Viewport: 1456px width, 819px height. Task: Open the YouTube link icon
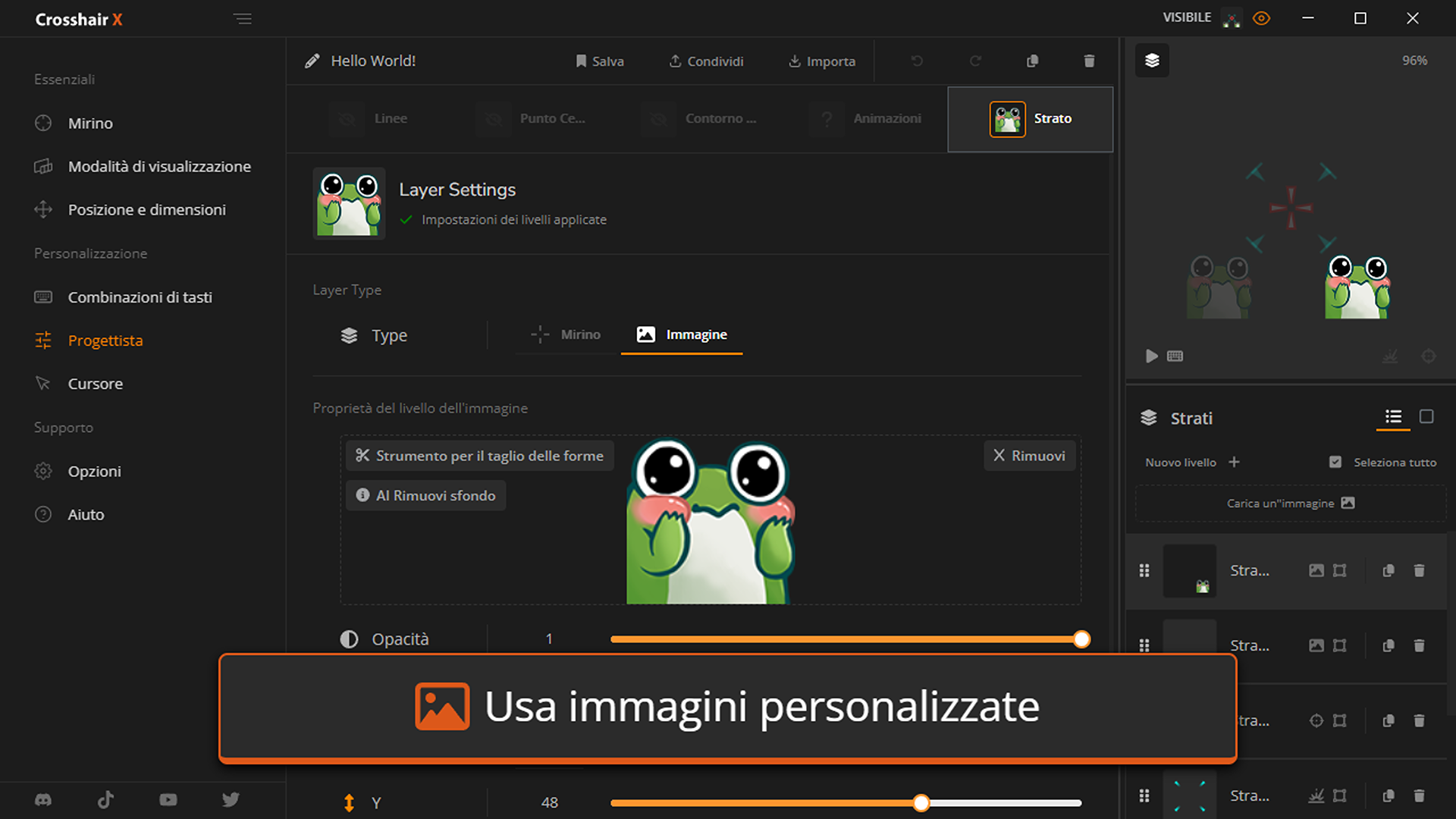pyautogui.click(x=168, y=799)
